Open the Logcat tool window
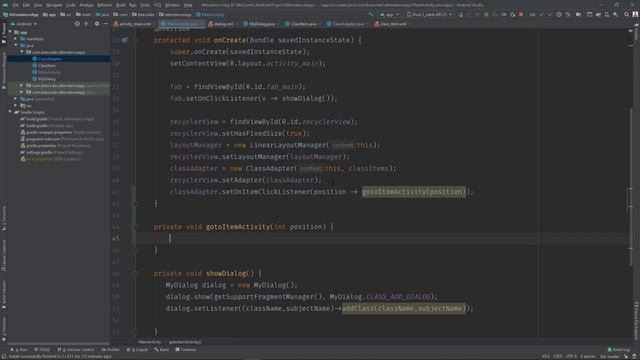Image resolution: width=640 pixels, height=360 pixels. click(138, 350)
